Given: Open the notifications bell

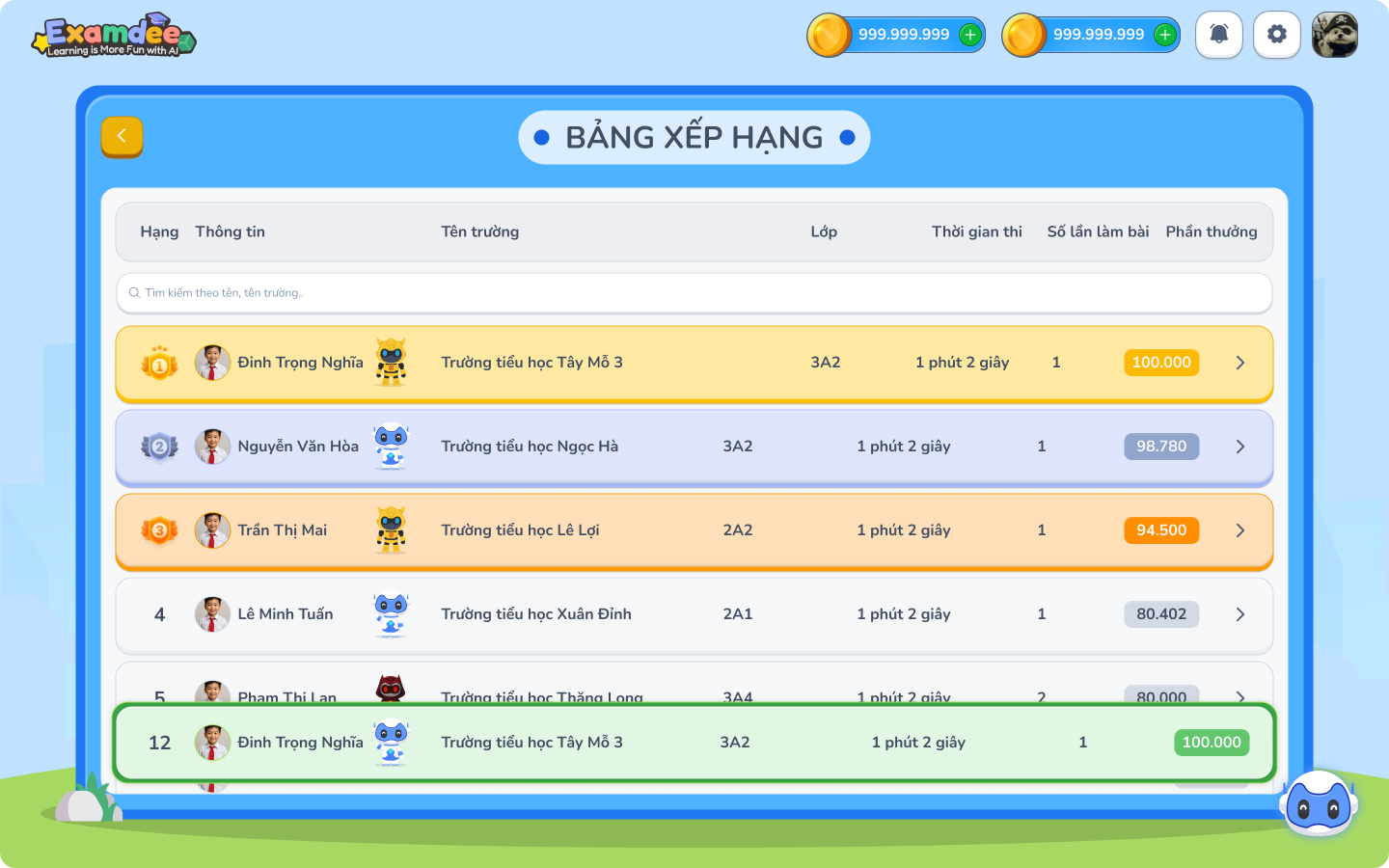Looking at the screenshot, I should pyautogui.click(x=1219, y=35).
